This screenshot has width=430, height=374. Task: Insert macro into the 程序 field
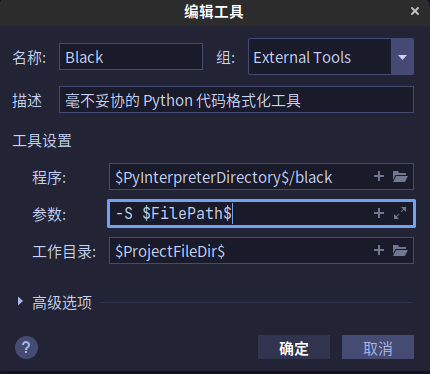point(379,176)
